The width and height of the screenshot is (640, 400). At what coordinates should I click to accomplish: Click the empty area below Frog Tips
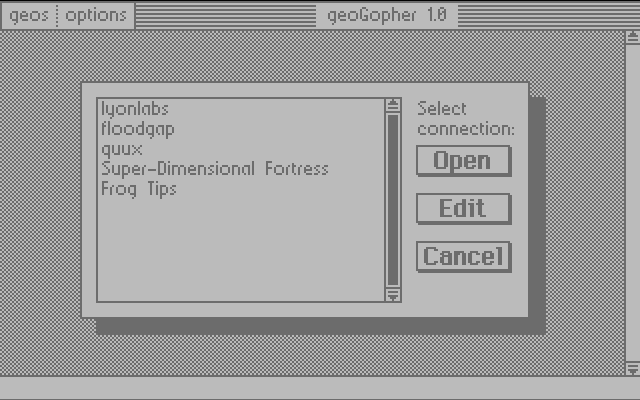click(x=241, y=250)
